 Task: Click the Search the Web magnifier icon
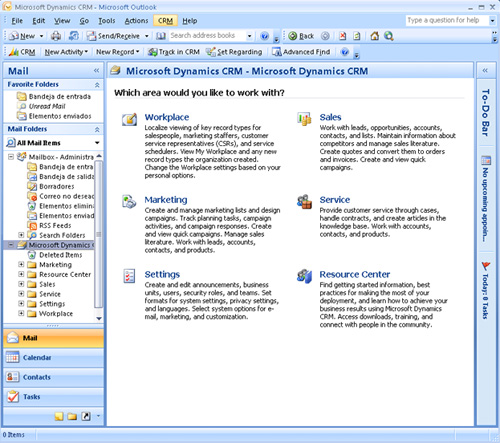[389, 36]
